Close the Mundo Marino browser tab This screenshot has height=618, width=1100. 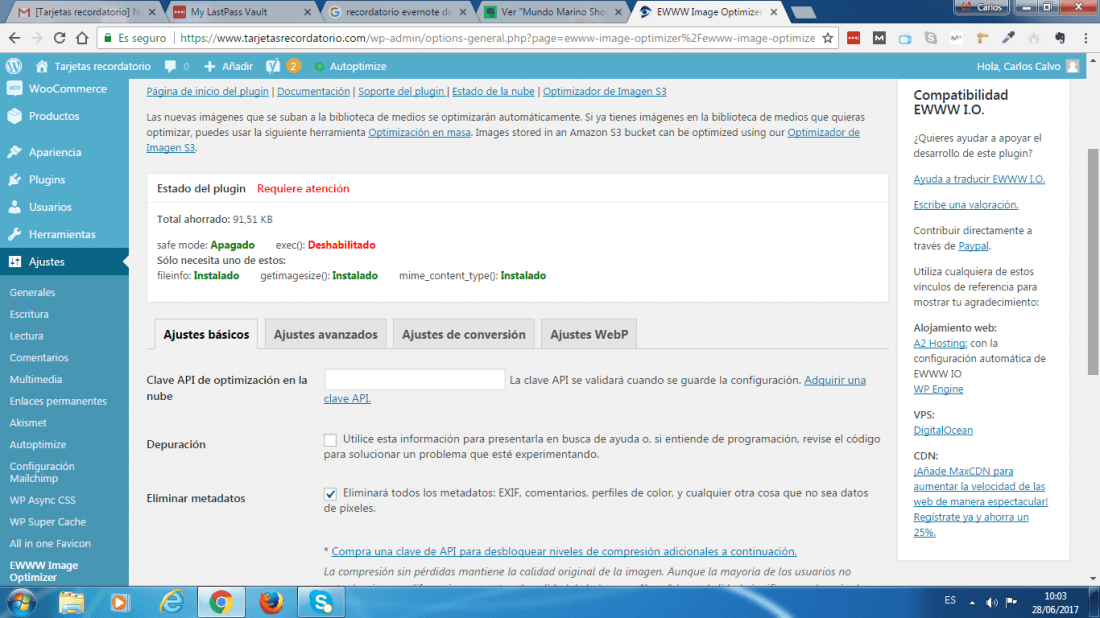point(618,12)
